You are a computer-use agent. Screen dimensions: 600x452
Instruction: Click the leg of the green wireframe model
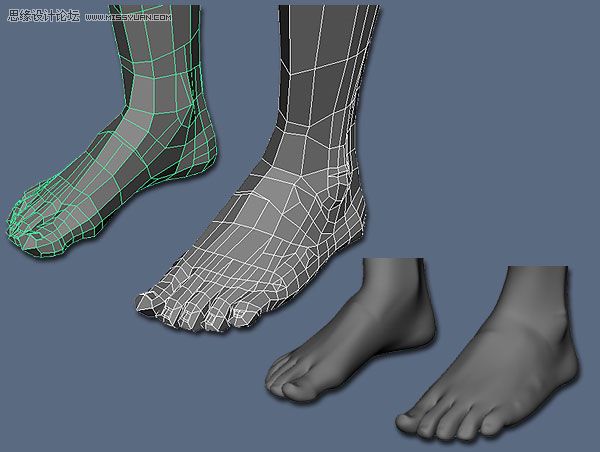160,40
